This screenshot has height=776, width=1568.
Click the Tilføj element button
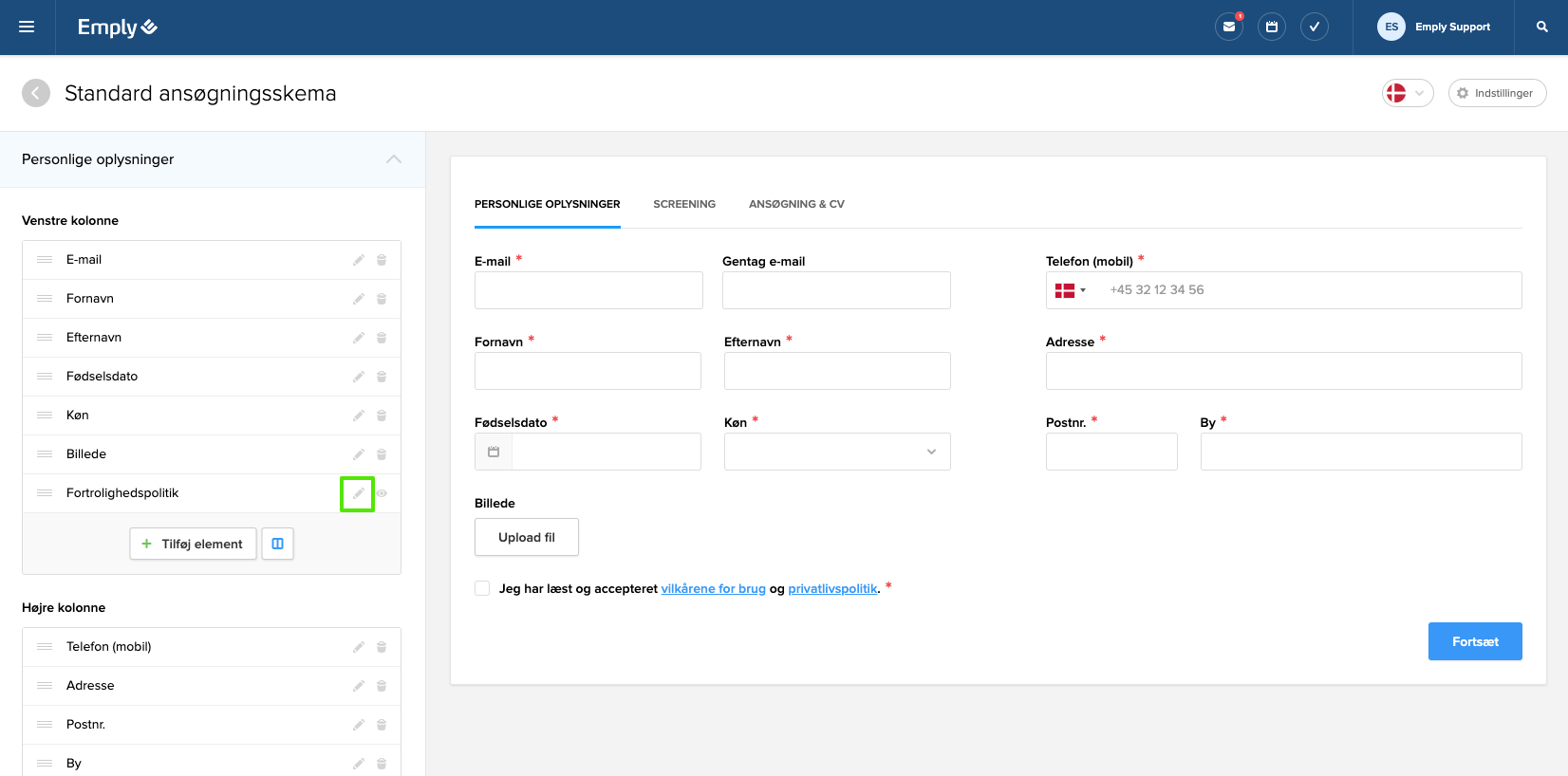193,544
